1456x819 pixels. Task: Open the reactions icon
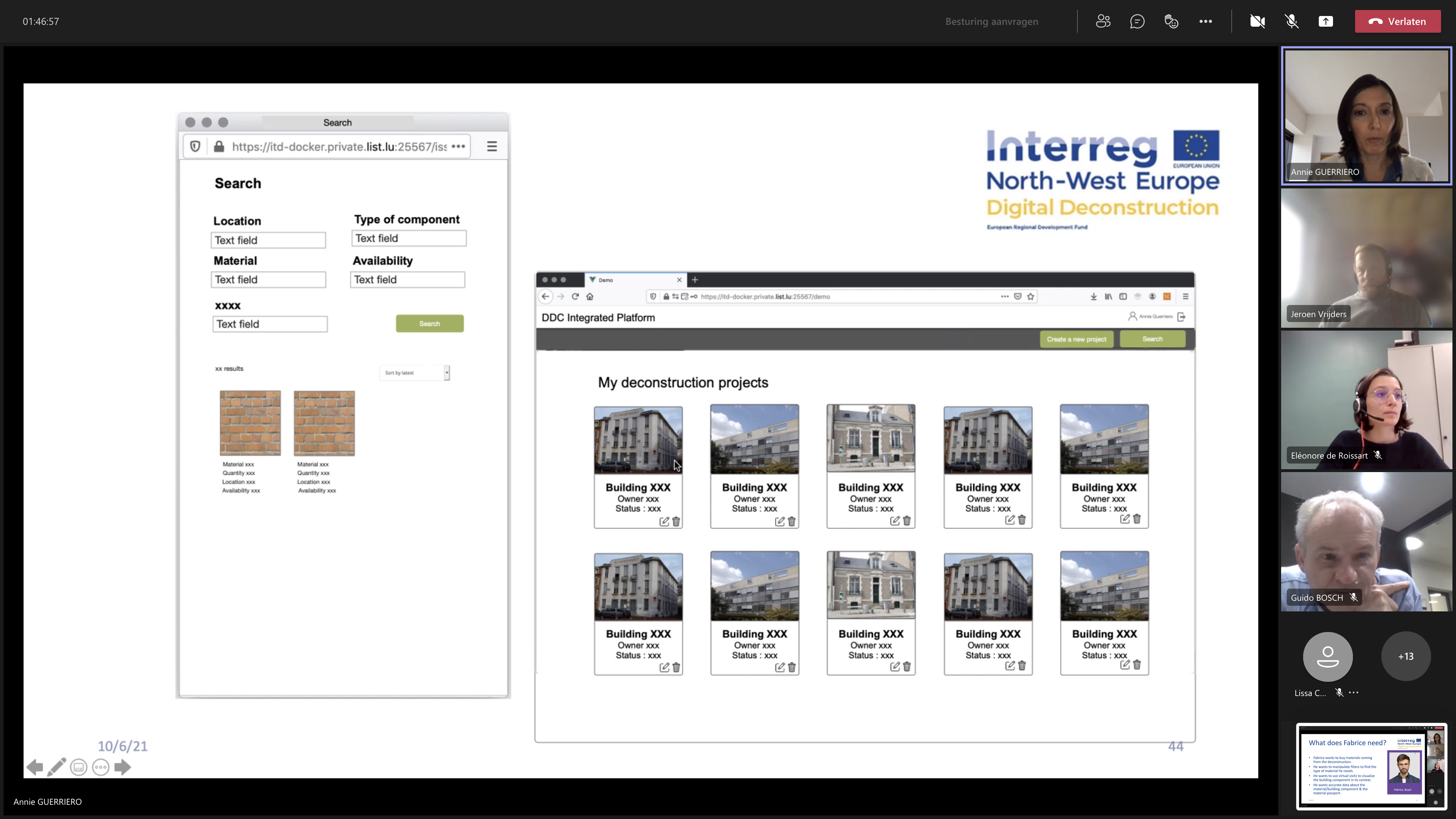(x=1171, y=21)
